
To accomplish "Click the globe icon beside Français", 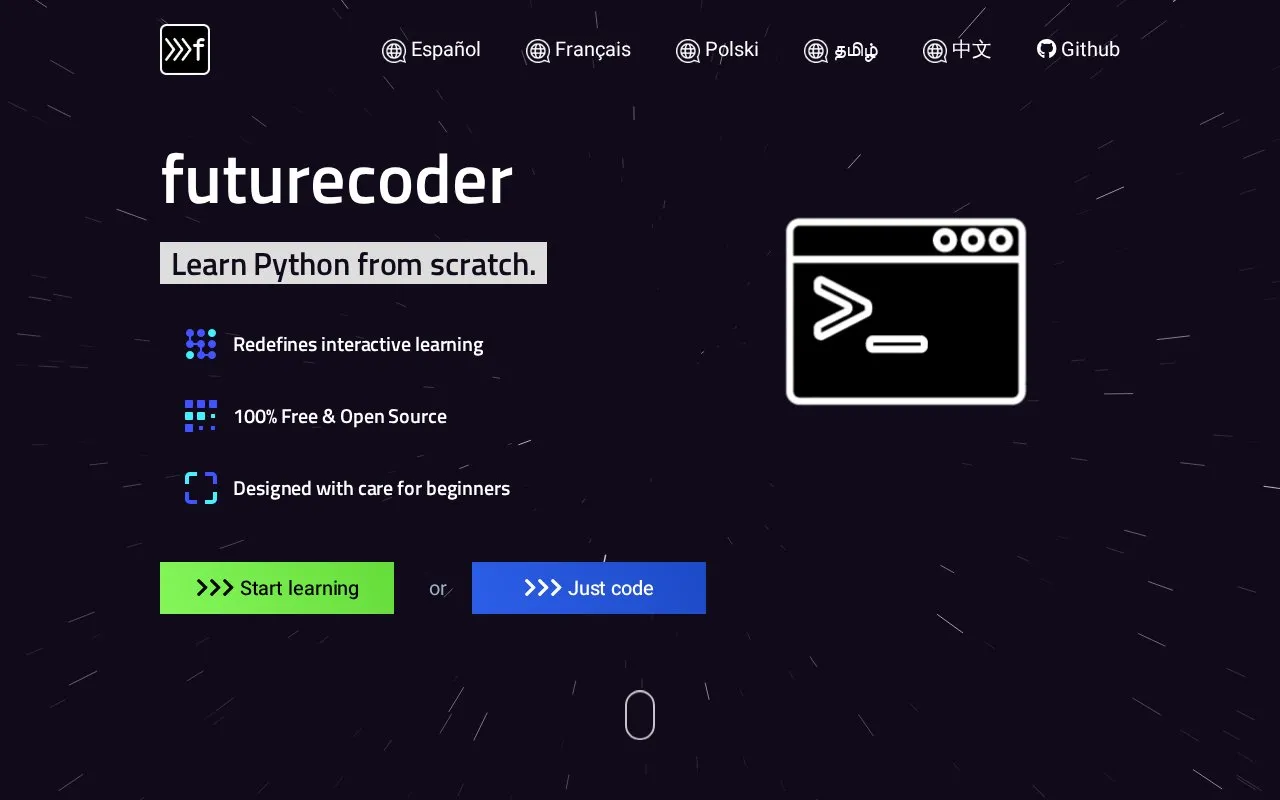I will [x=538, y=50].
